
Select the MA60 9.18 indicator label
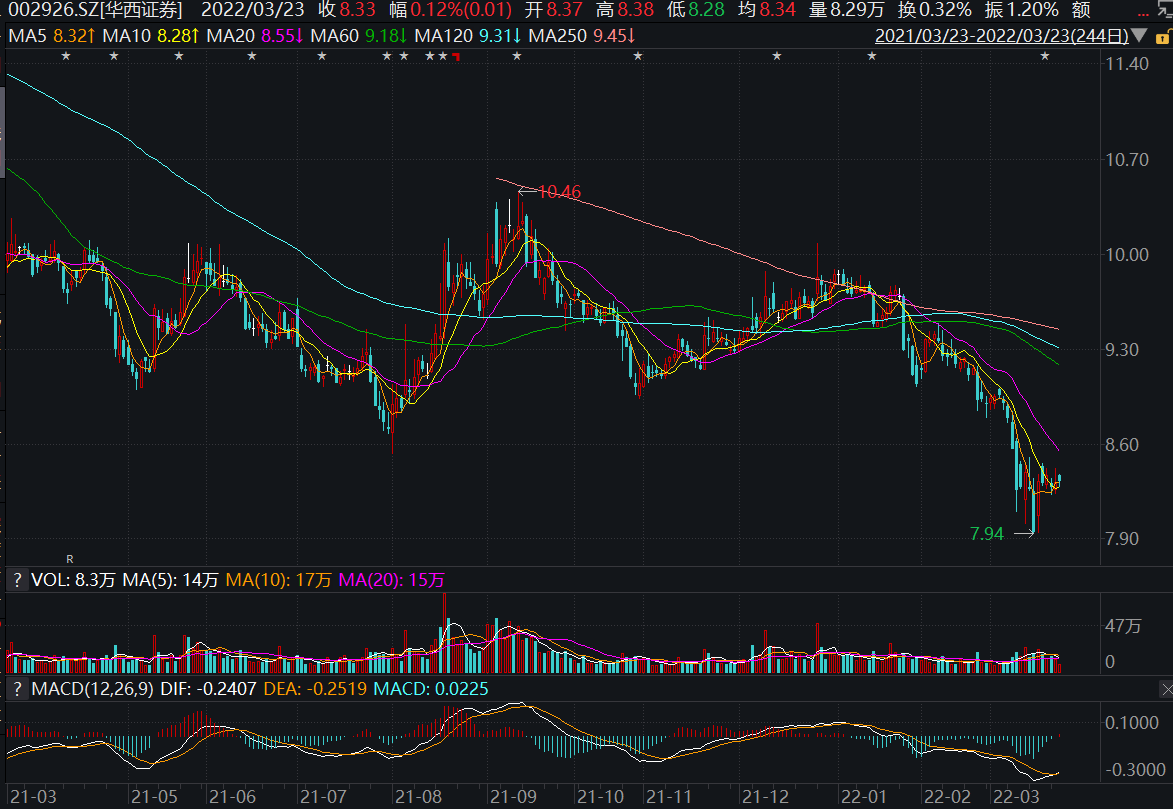coord(359,35)
